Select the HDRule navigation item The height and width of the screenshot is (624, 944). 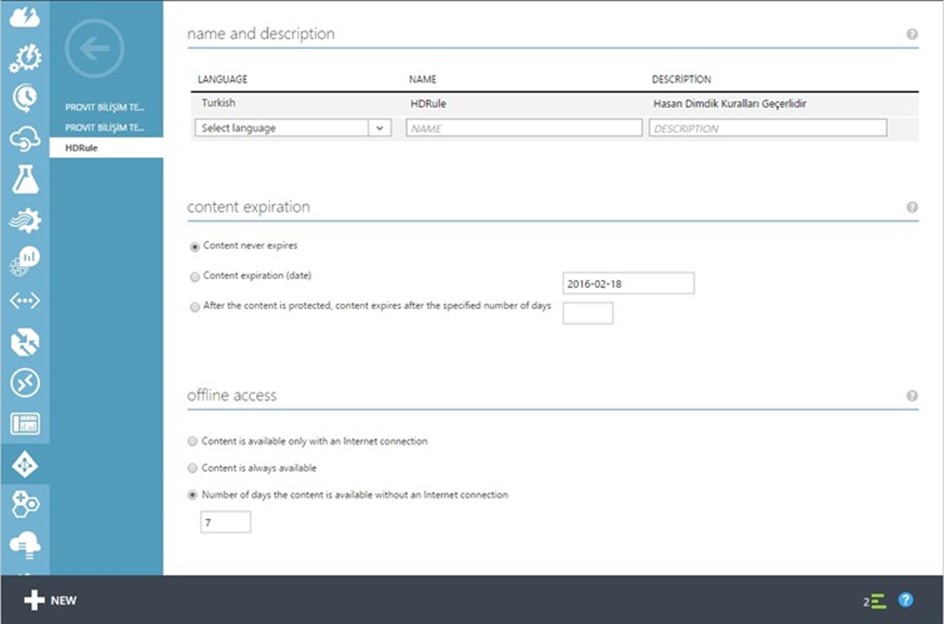pyautogui.click(x=106, y=148)
